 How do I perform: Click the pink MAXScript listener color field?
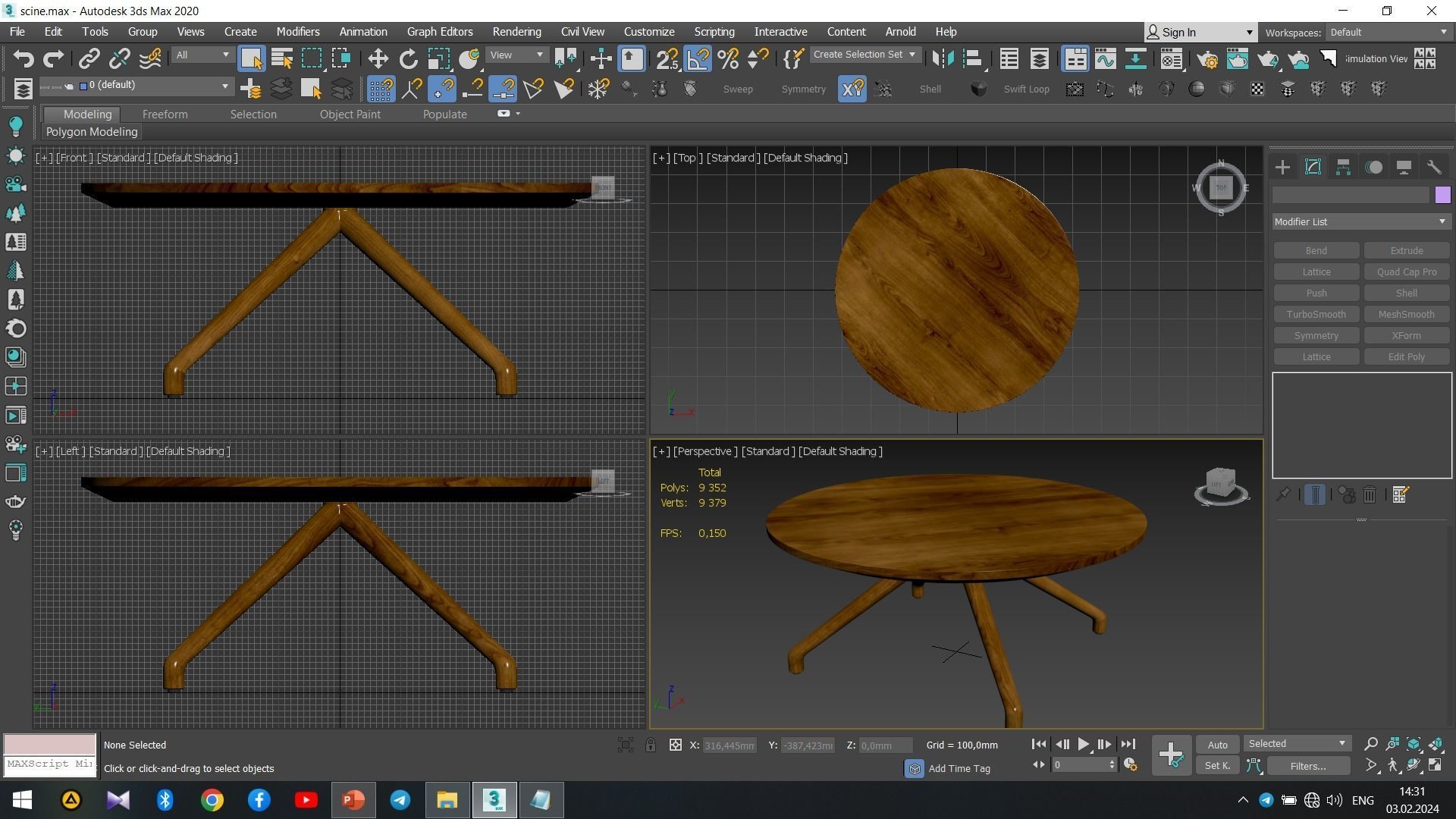point(50,744)
